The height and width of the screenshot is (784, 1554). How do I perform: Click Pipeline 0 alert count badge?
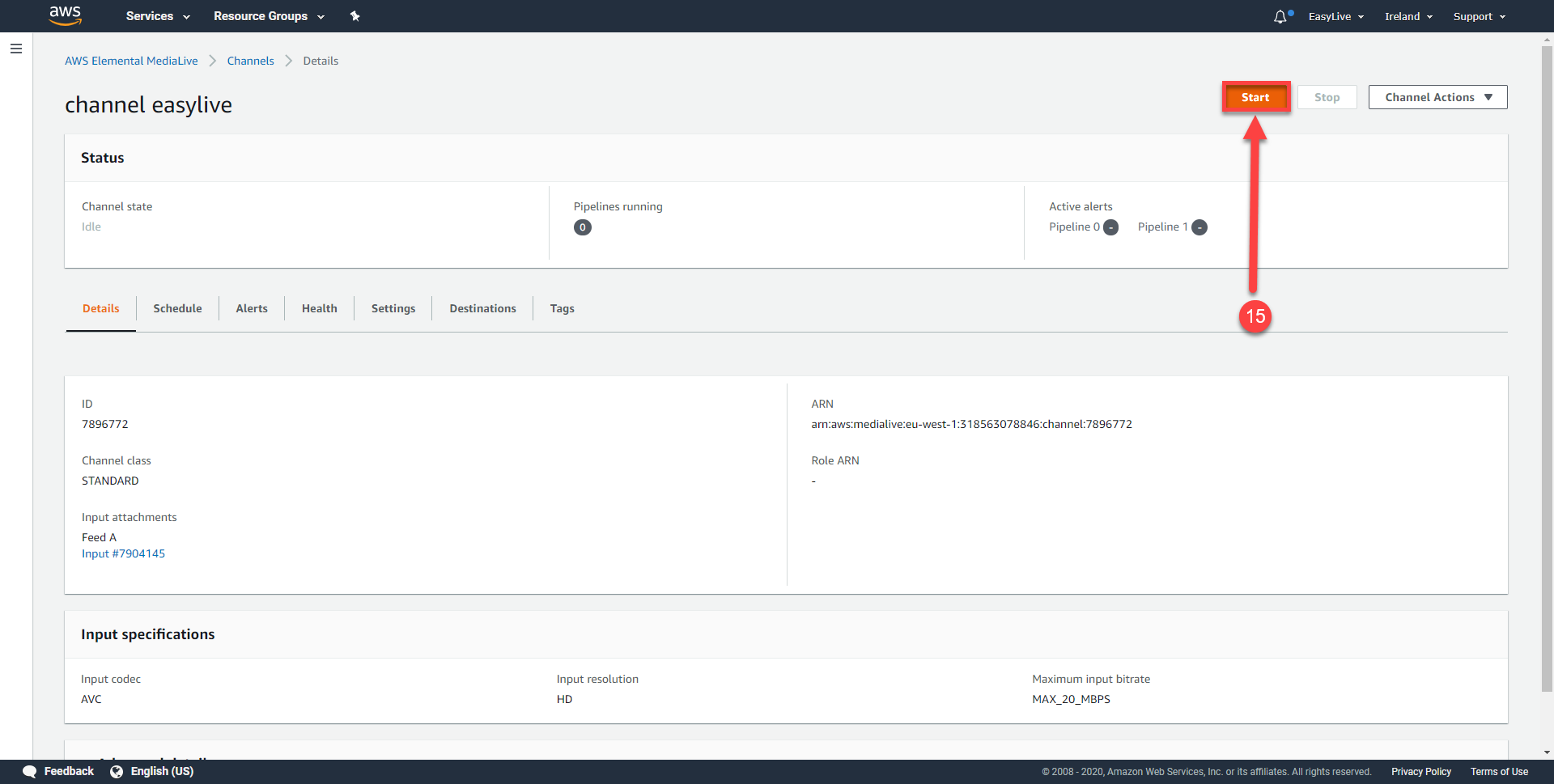(1111, 227)
